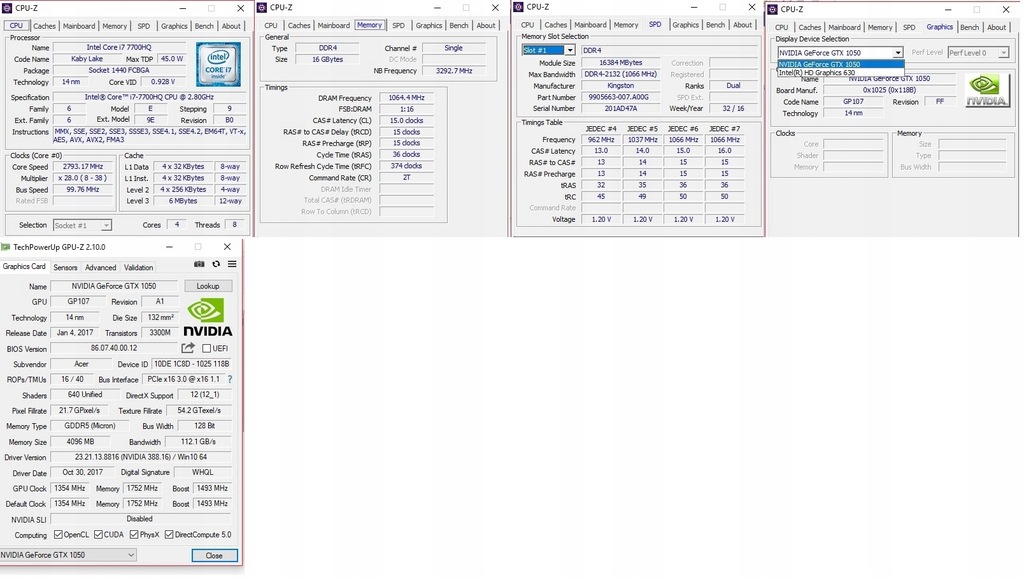
Task: Click the 2793.17 MHz core speed value
Action: pos(83,167)
